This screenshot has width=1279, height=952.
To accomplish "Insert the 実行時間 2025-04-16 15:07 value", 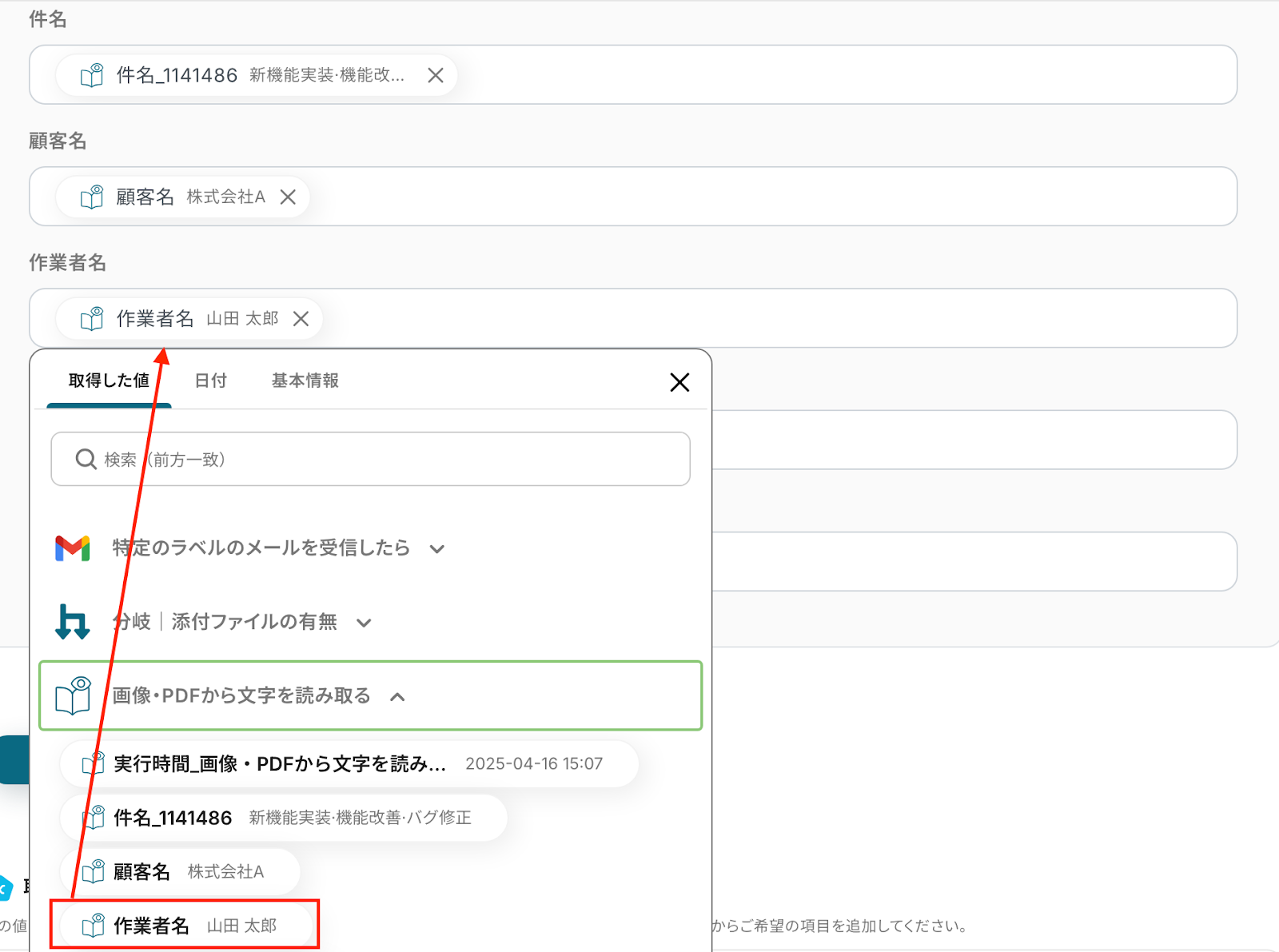I will click(349, 764).
